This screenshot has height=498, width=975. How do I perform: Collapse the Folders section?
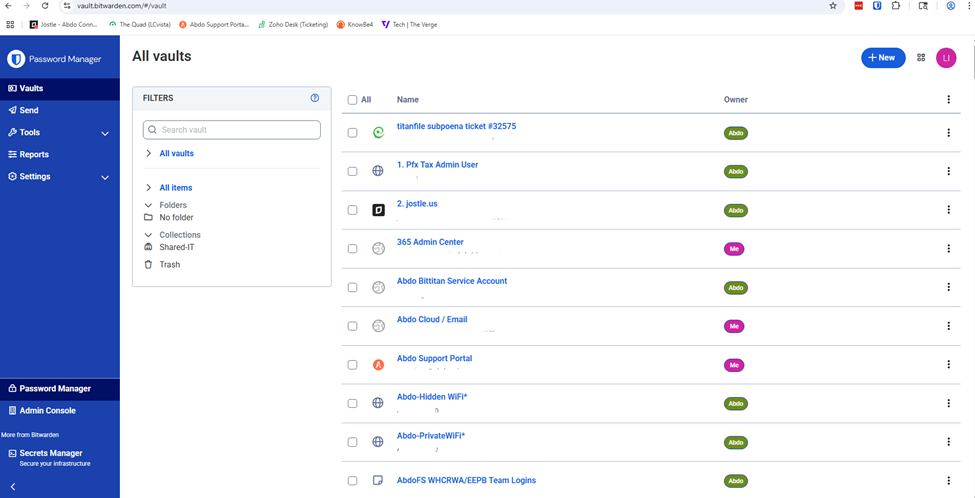[148, 205]
